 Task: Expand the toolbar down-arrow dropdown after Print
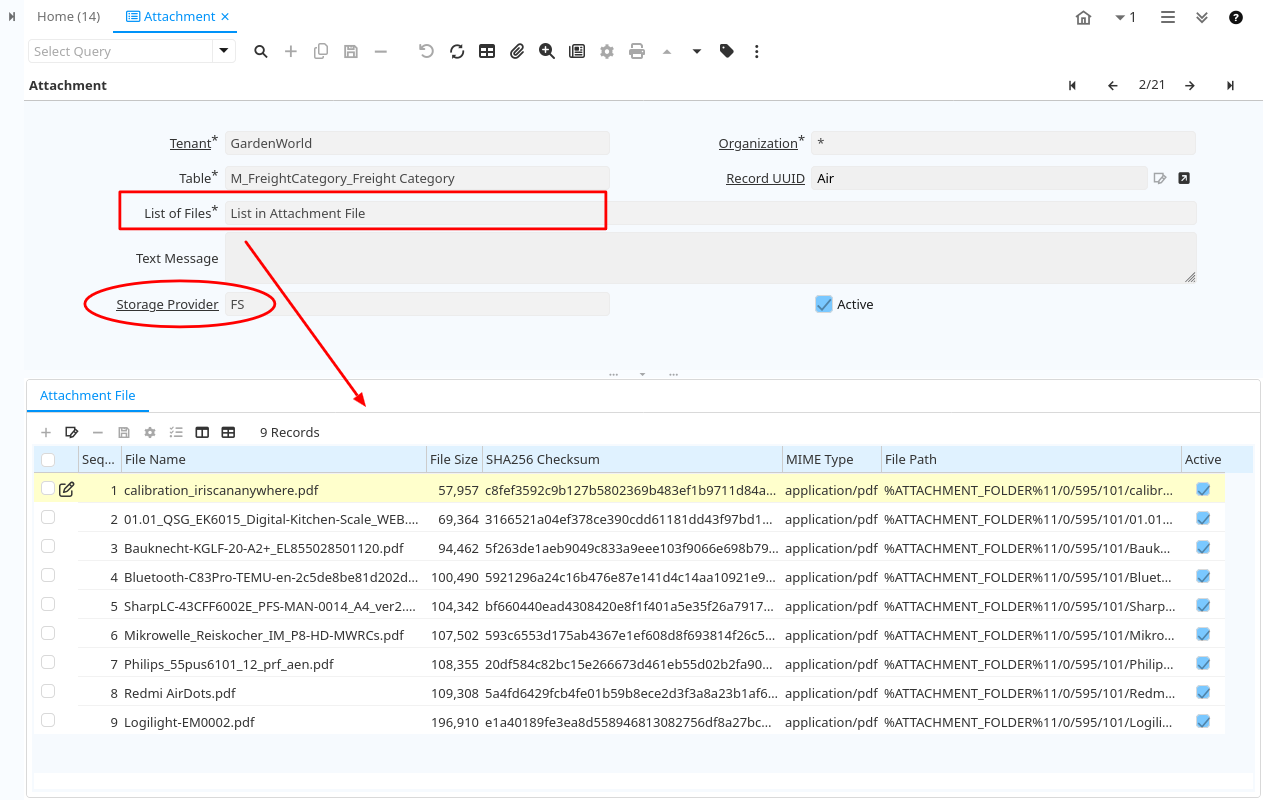click(x=697, y=51)
